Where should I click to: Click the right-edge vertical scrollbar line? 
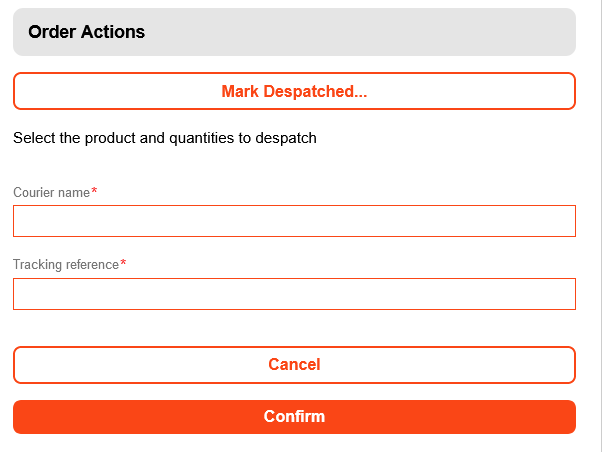click(x=600, y=226)
